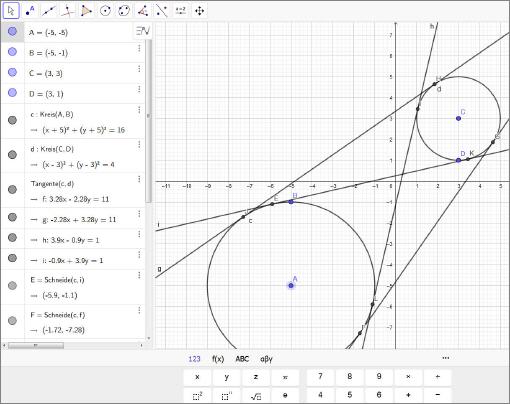This screenshot has width=510, height=404.
Task: Switch to the ABC keyboard tab
Action: [x=242, y=359]
